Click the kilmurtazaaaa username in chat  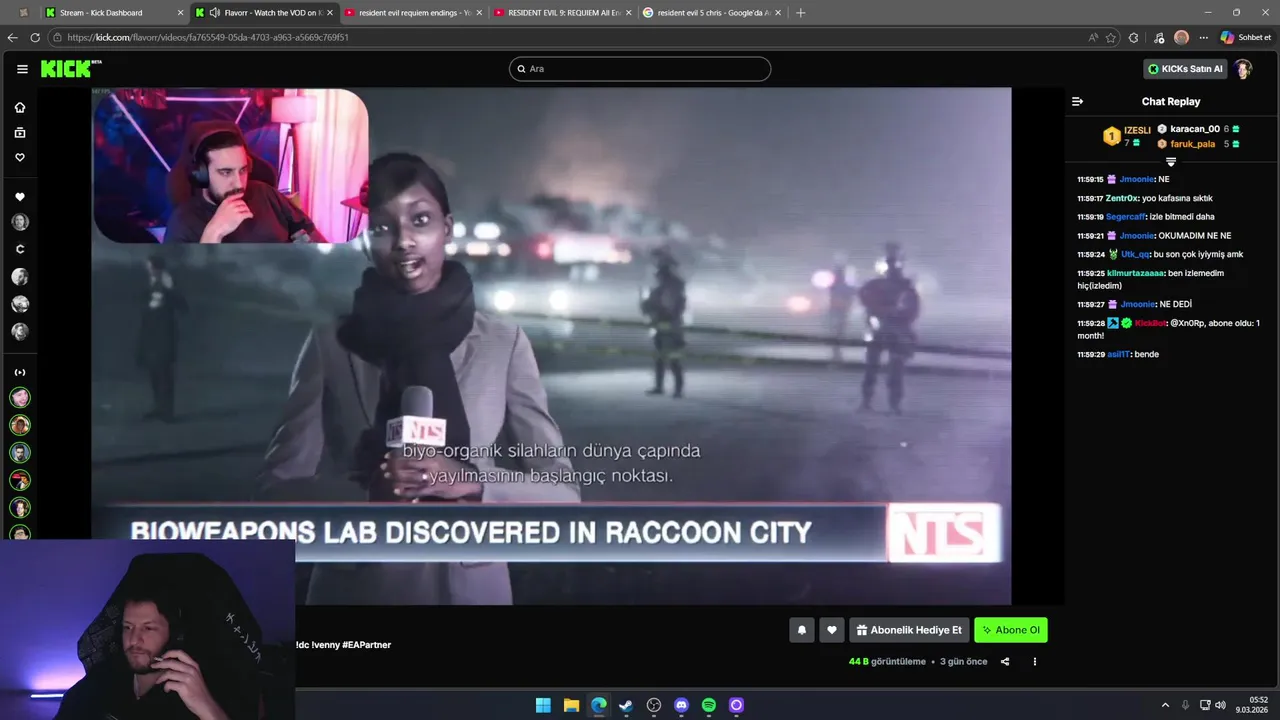1136,273
